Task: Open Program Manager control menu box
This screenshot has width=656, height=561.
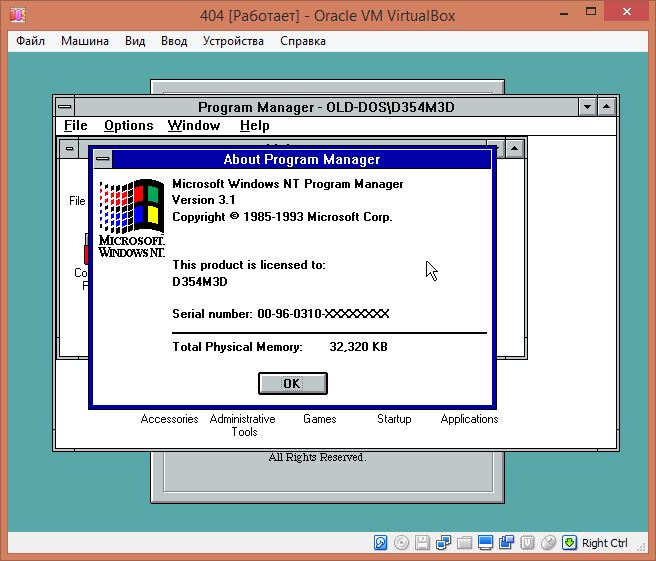Action: (65, 107)
